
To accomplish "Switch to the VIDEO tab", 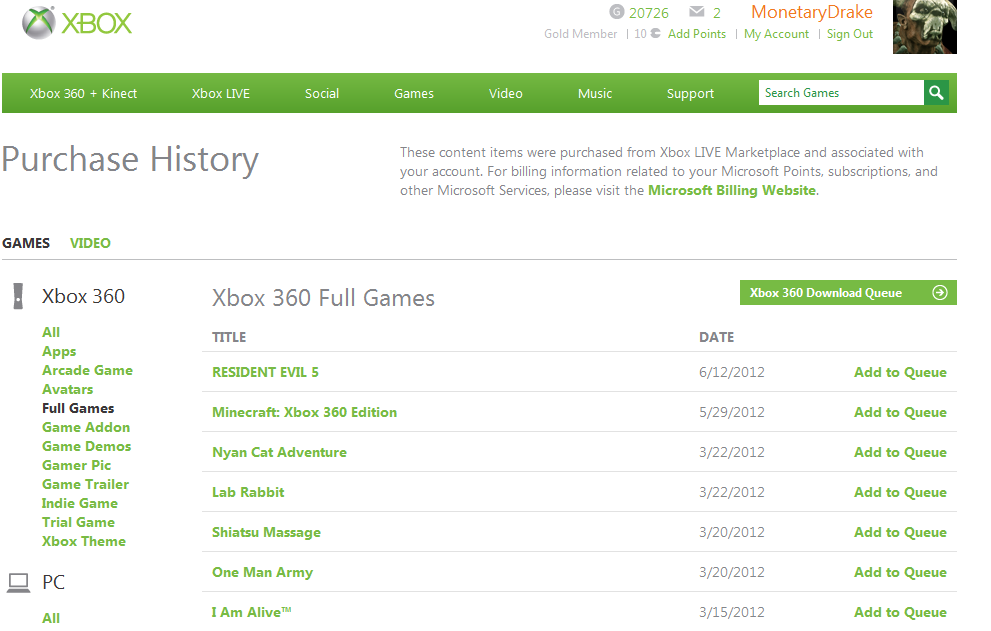I will [x=90, y=243].
